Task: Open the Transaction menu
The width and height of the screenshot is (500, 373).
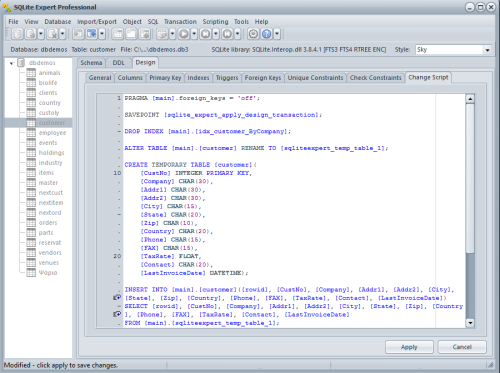Action: click(180, 22)
